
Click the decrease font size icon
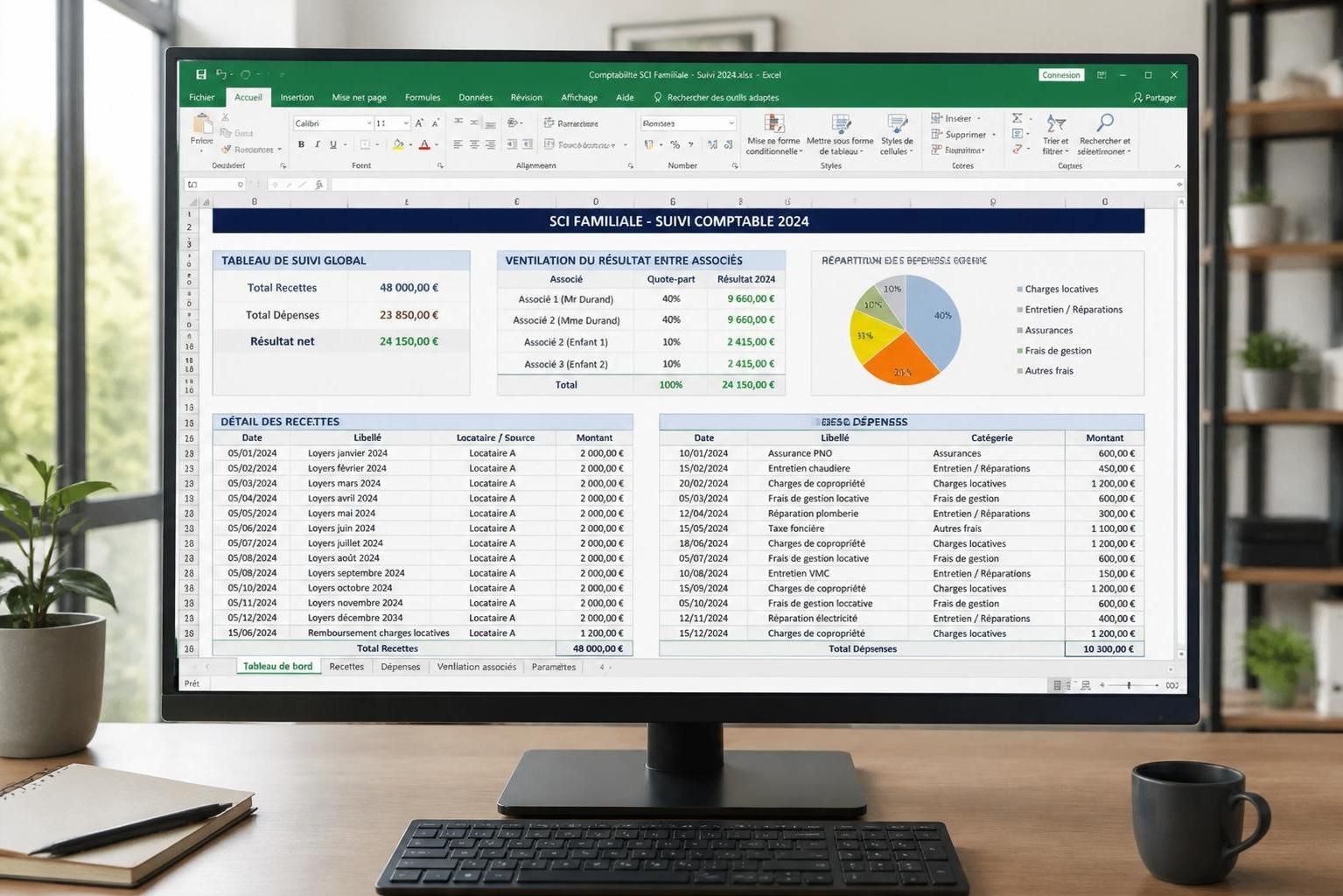(435, 123)
